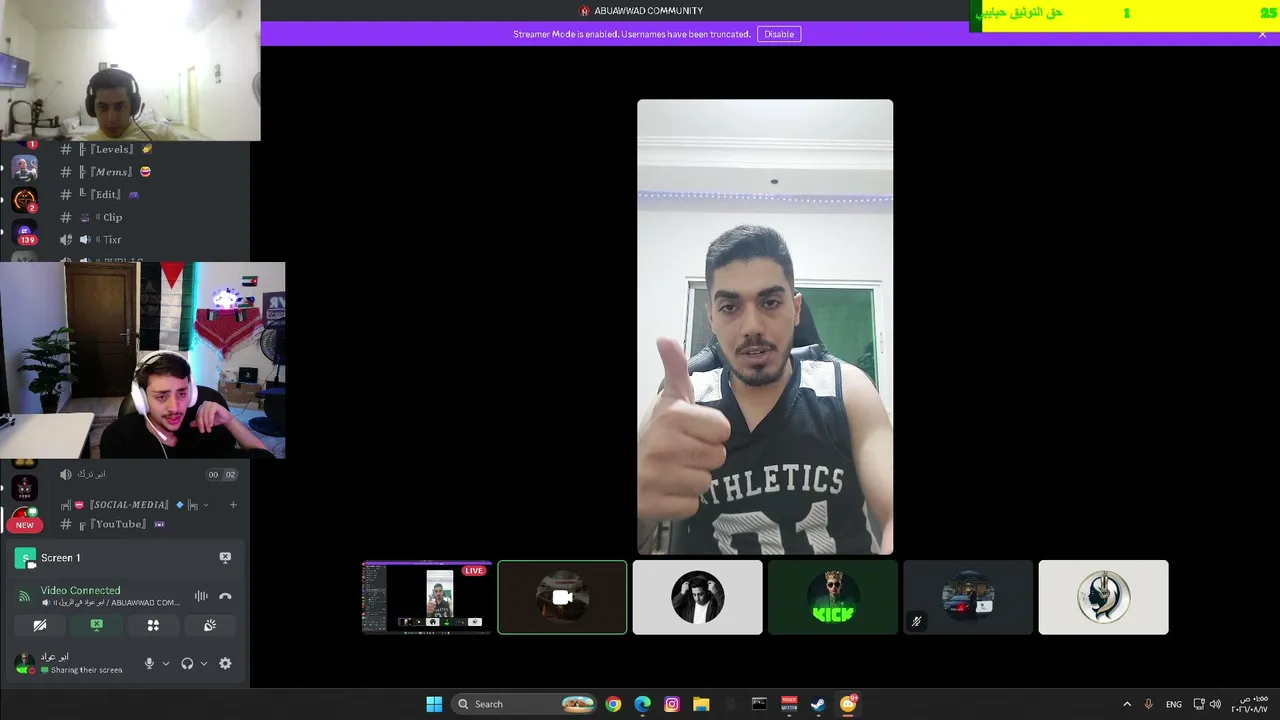Turn on the camera
This screenshot has width=1280, height=720.
tap(39, 625)
